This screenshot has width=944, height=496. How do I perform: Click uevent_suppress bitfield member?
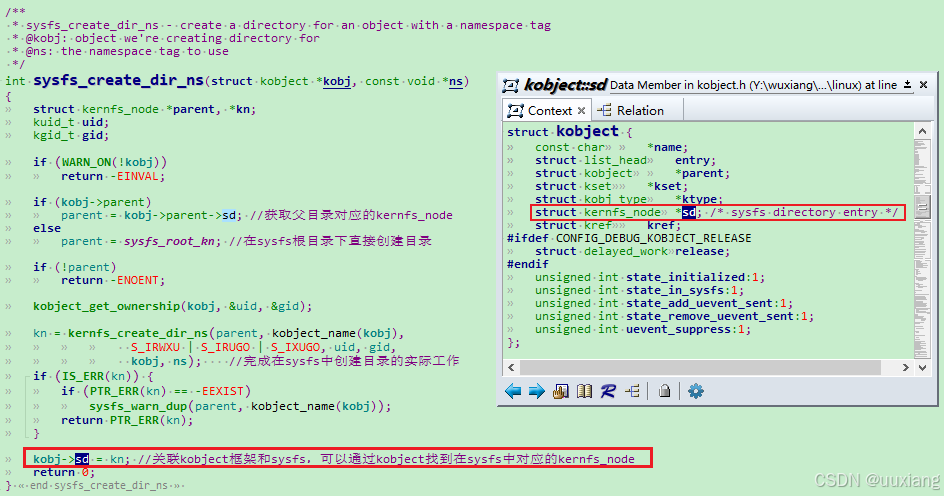[678, 330]
